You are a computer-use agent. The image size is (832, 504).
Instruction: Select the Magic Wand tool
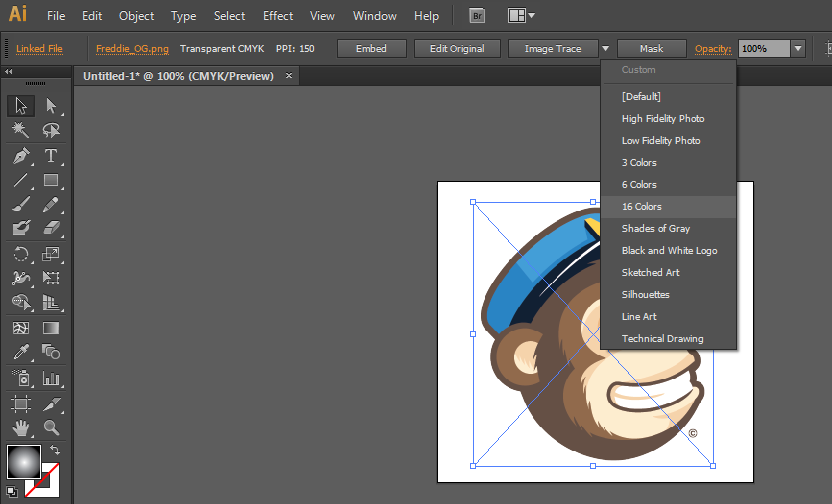[x=20, y=130]
